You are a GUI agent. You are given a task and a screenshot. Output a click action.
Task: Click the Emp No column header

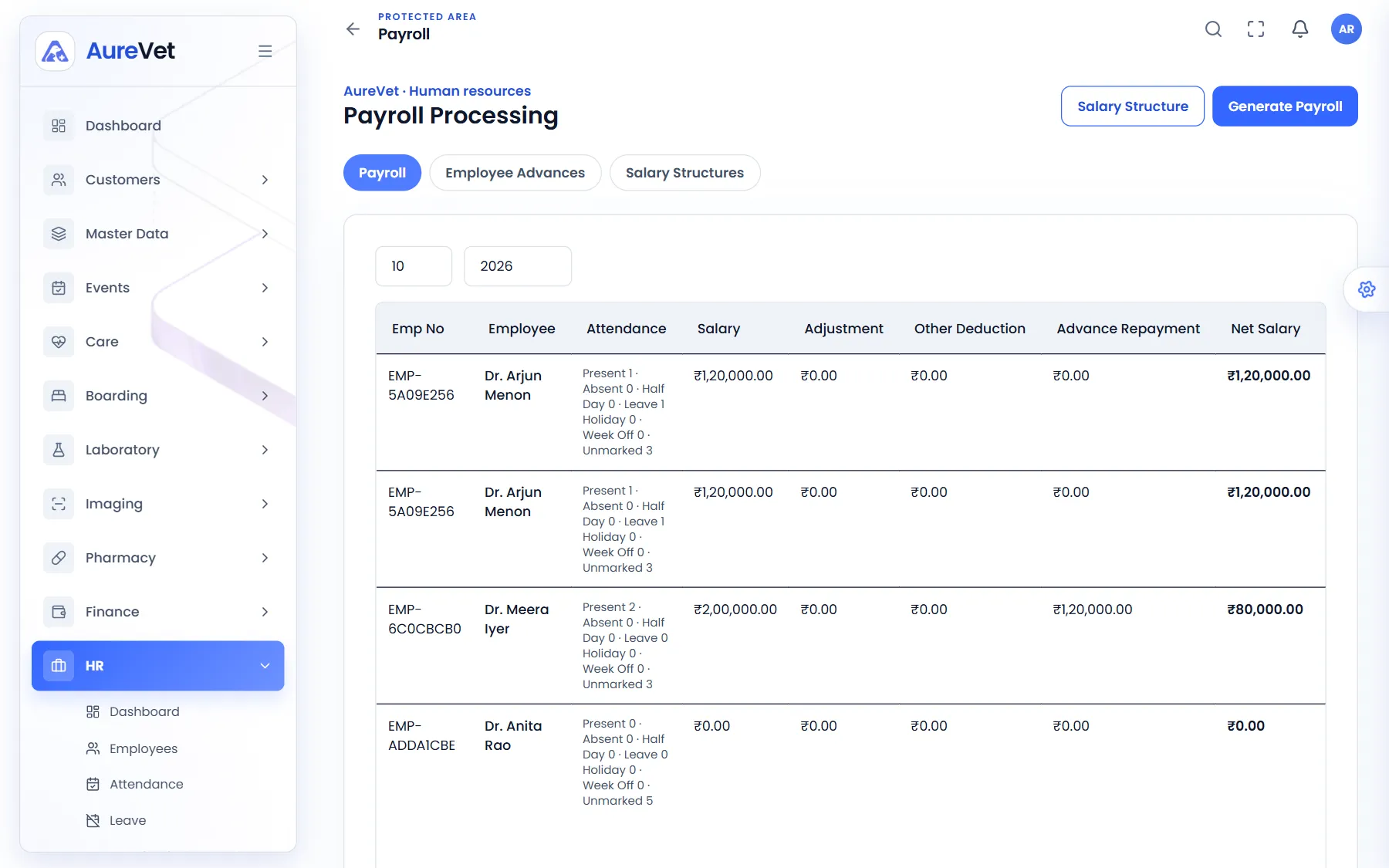pyautogui.click(x=417, y=329)
